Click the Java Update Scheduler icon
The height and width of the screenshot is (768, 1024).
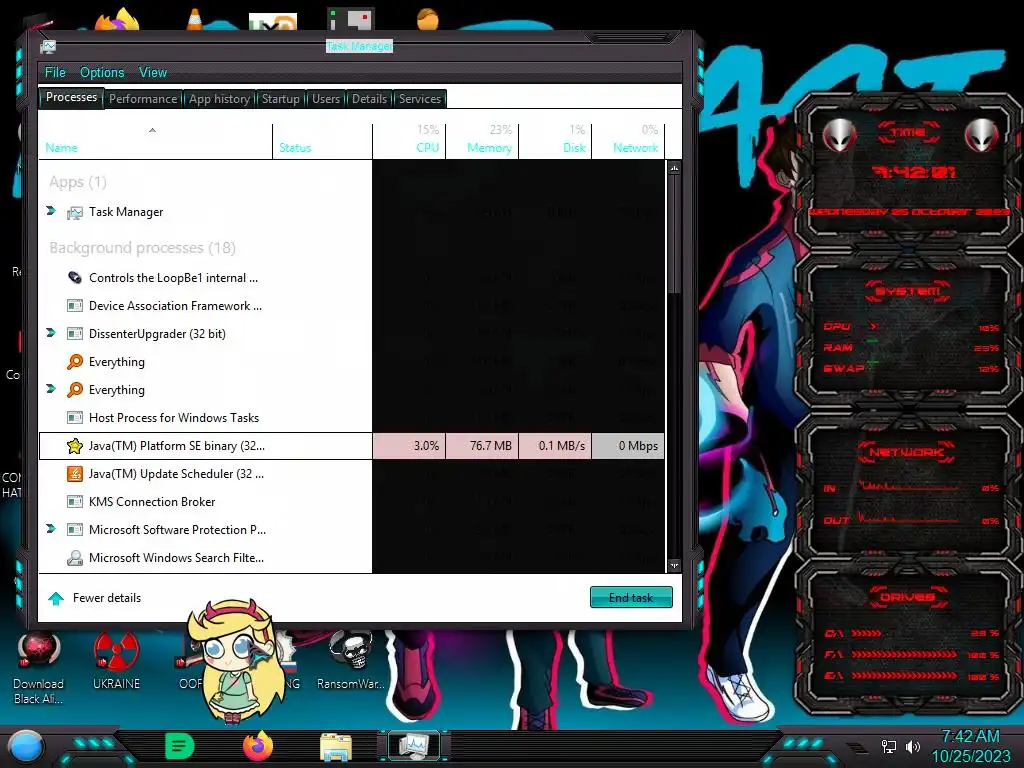coord(75,473)
